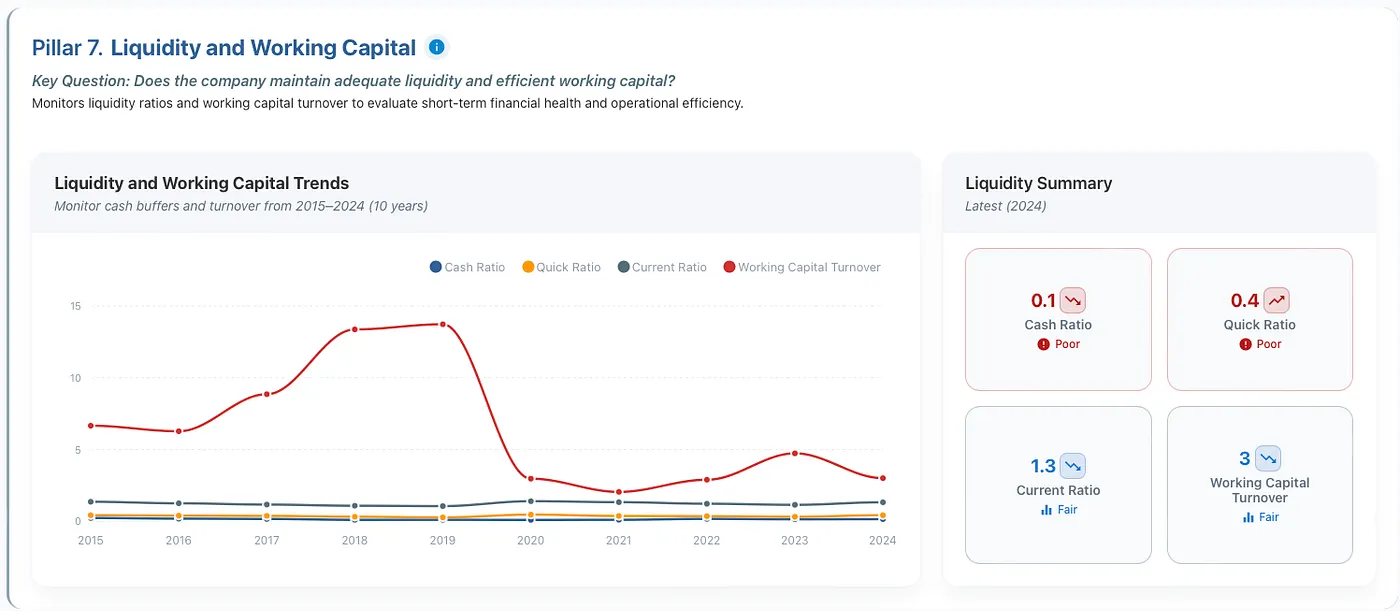The image size is (1400, 611).
Task: Click the Fair bar icon under Current Ratio
Action: [1047, 510]
